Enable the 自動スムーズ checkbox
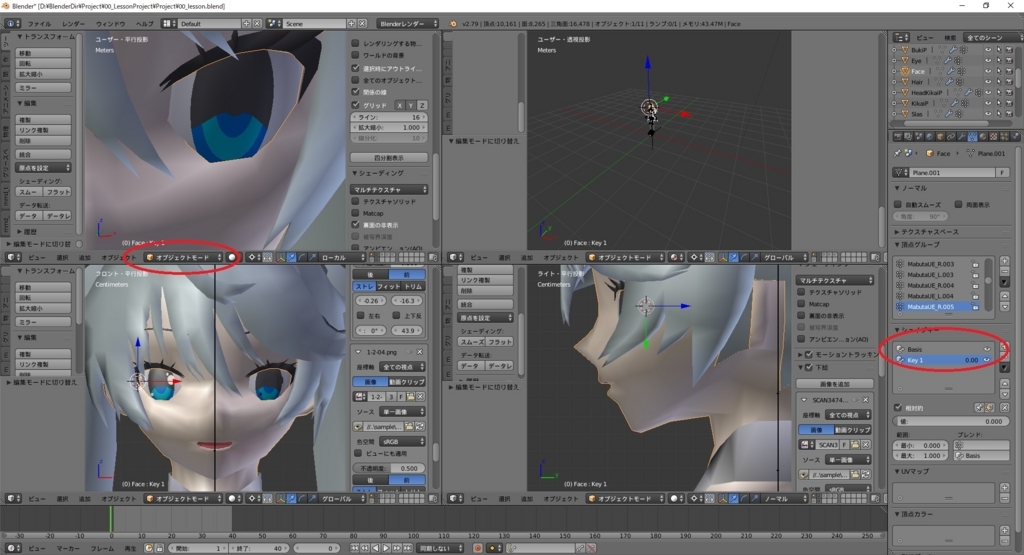Viewport: 1024px width, 555px height. pyautogui.click(x=898, y=204)
